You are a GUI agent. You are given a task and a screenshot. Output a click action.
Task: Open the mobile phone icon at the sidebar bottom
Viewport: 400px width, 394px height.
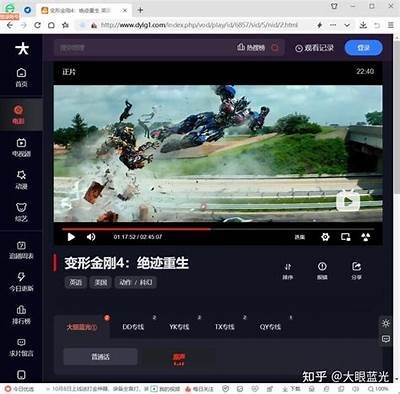(21, 375)
